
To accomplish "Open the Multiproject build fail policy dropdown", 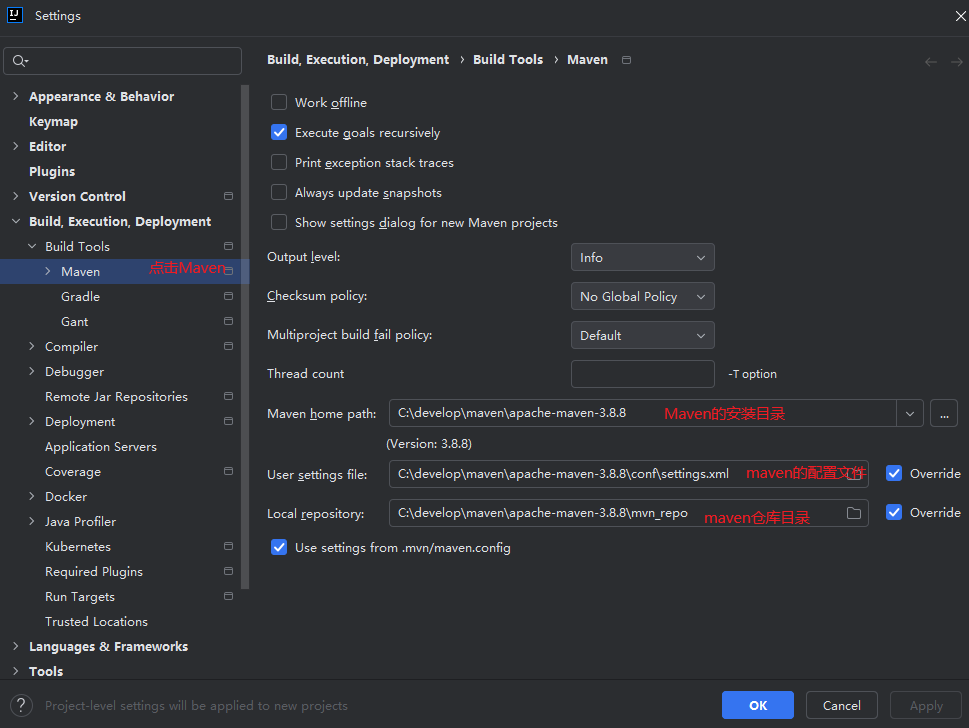I will (643, 335).
